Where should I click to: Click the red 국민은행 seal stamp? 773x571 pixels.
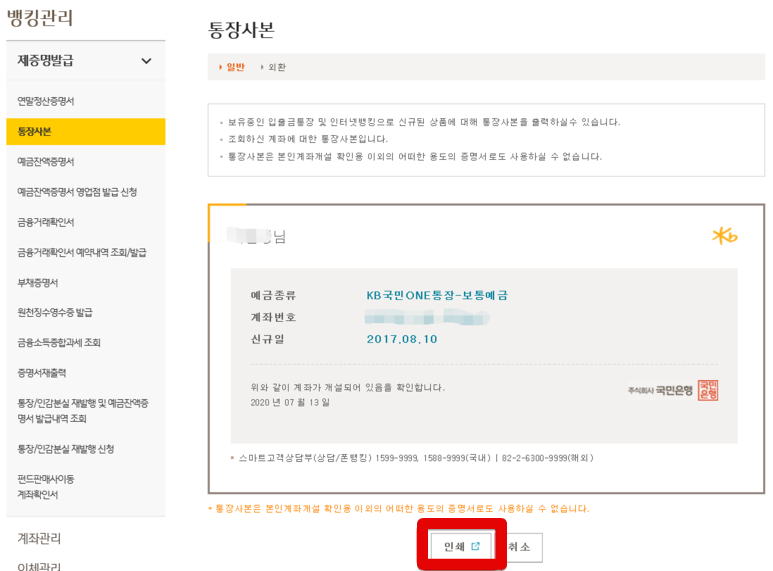click(708, 391)
